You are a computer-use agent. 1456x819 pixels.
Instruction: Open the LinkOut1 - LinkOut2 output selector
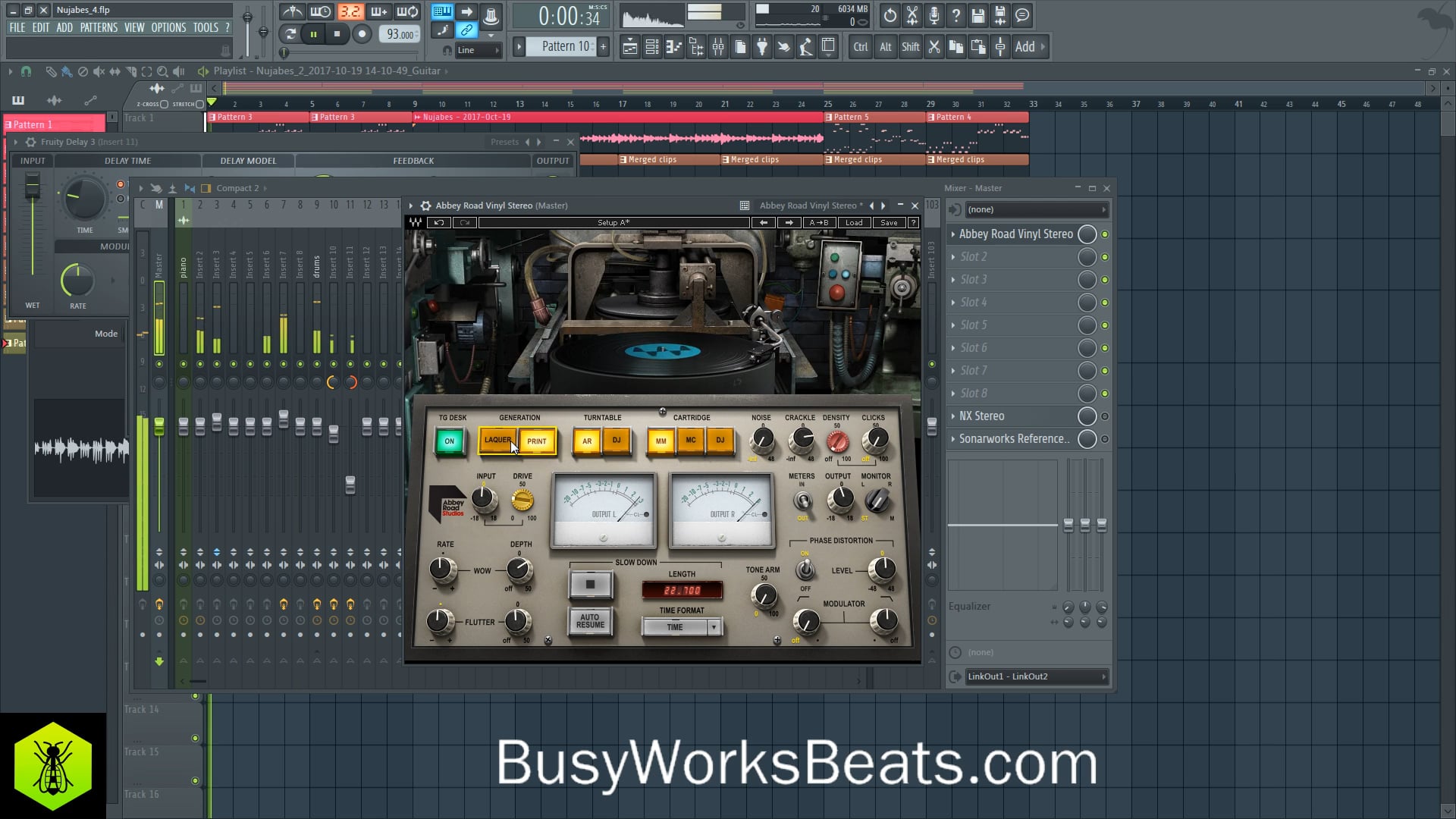1036,676
